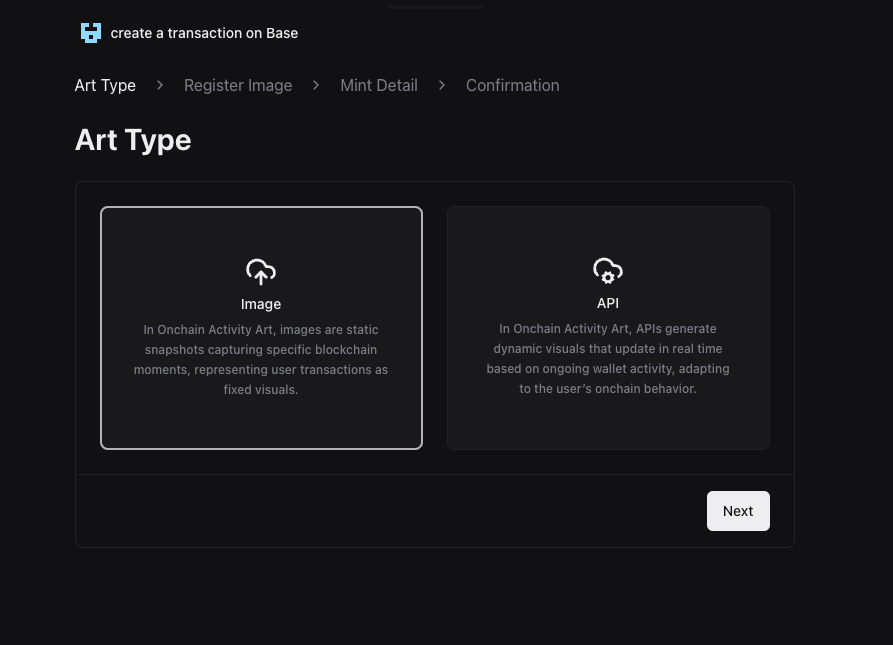
Task: Click the drag handle bar at top
Action: [435, 6]
